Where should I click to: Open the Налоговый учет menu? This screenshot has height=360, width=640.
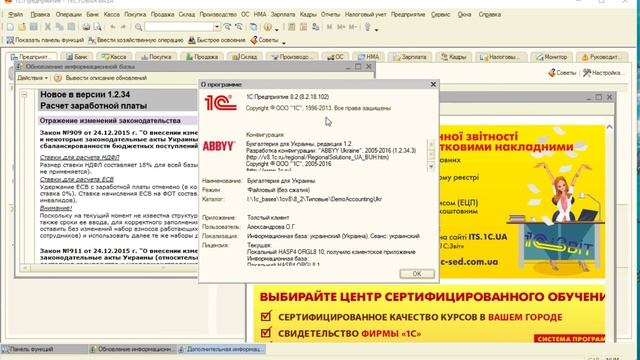coord(365,14)
